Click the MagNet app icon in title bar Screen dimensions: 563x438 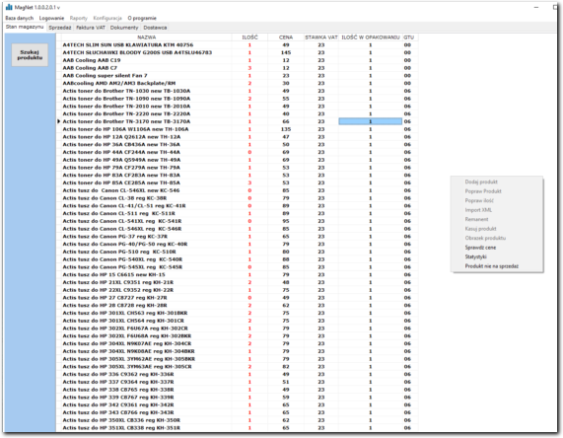tap(9, 7)
